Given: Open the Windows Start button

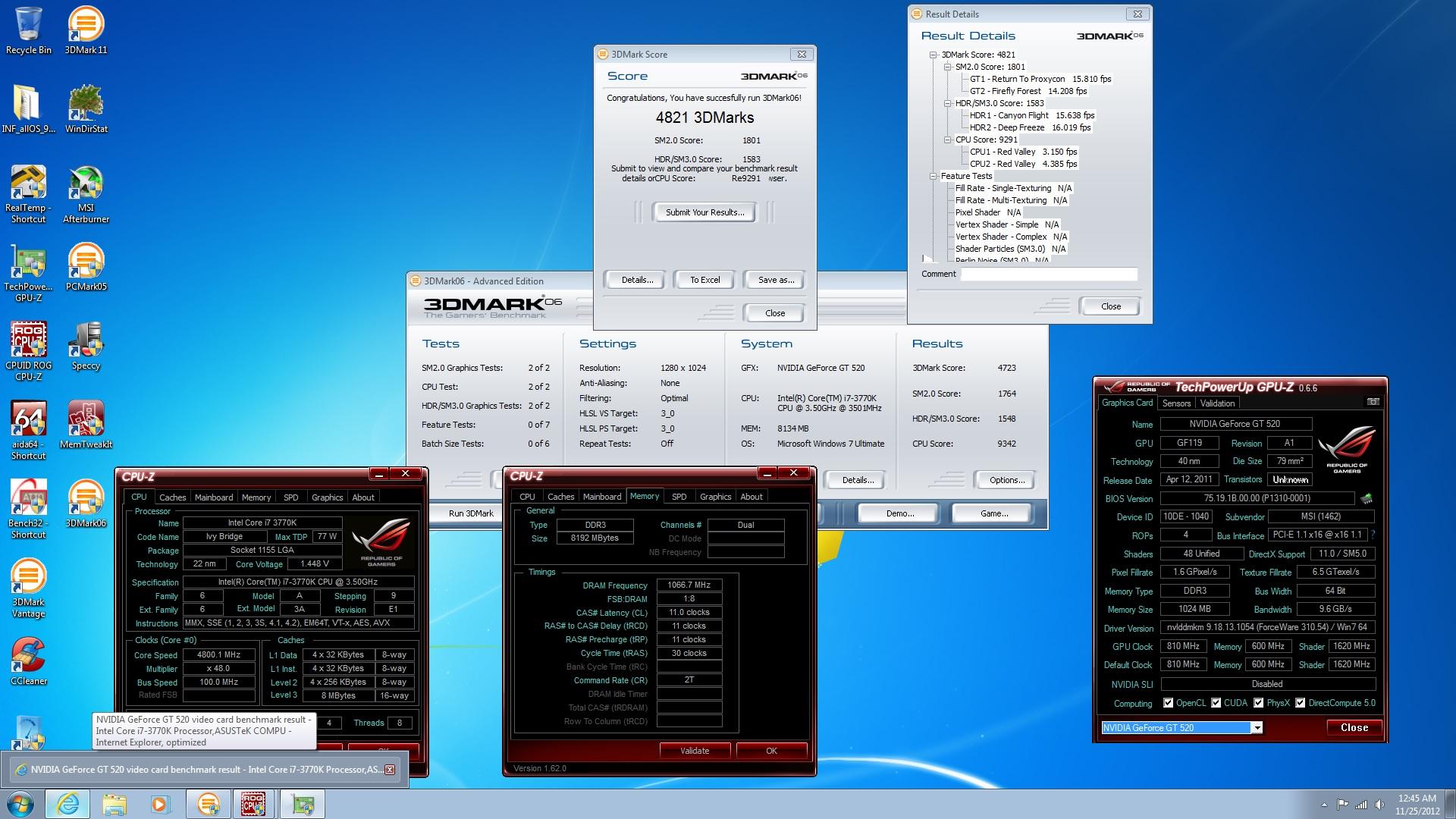Looking at the screenshot, I should click(x=20, y=804).
